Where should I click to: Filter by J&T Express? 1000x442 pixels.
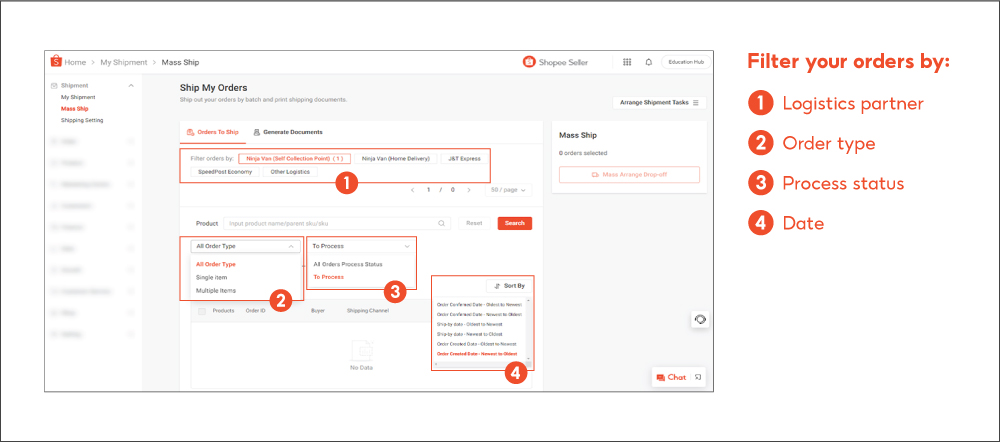tap(464, 158)
